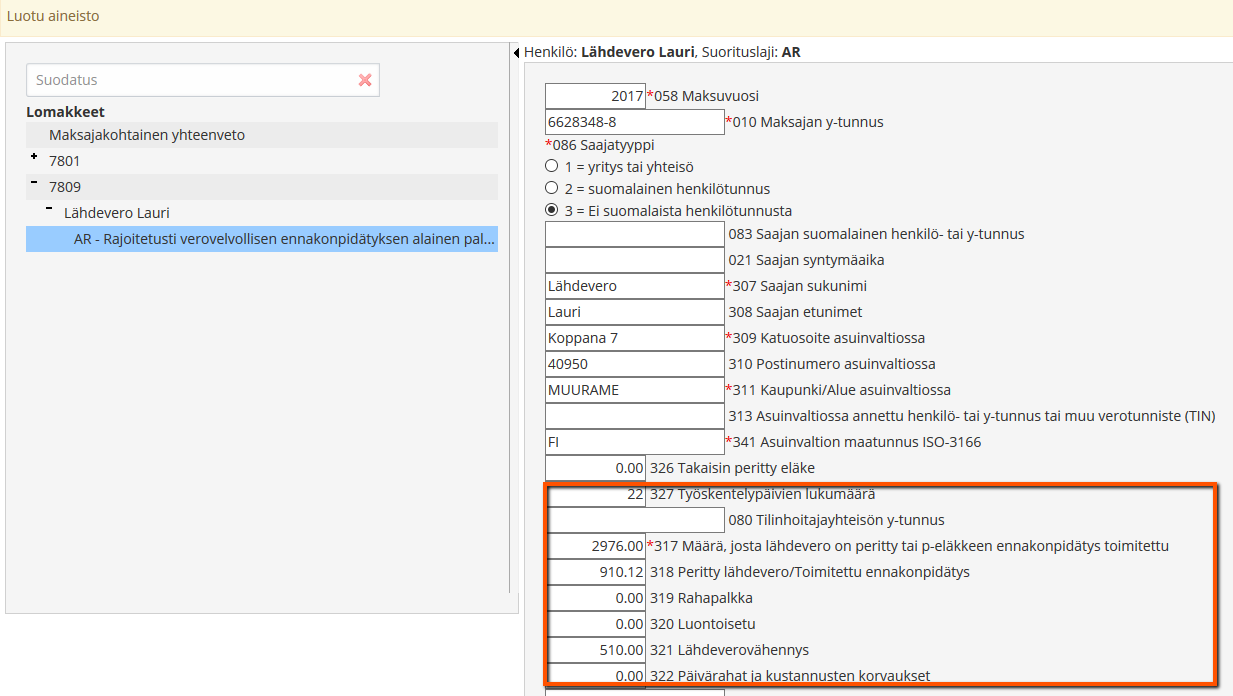The height and width of the screenshot is (696, 1233).
Task: Open Maksajakohtainen yhteenveto in the tree
Action: (147, 135)
